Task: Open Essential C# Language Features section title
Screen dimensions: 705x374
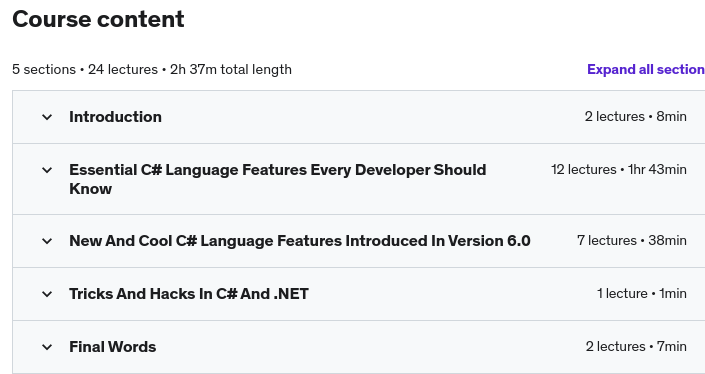Action: coord(277,179)
